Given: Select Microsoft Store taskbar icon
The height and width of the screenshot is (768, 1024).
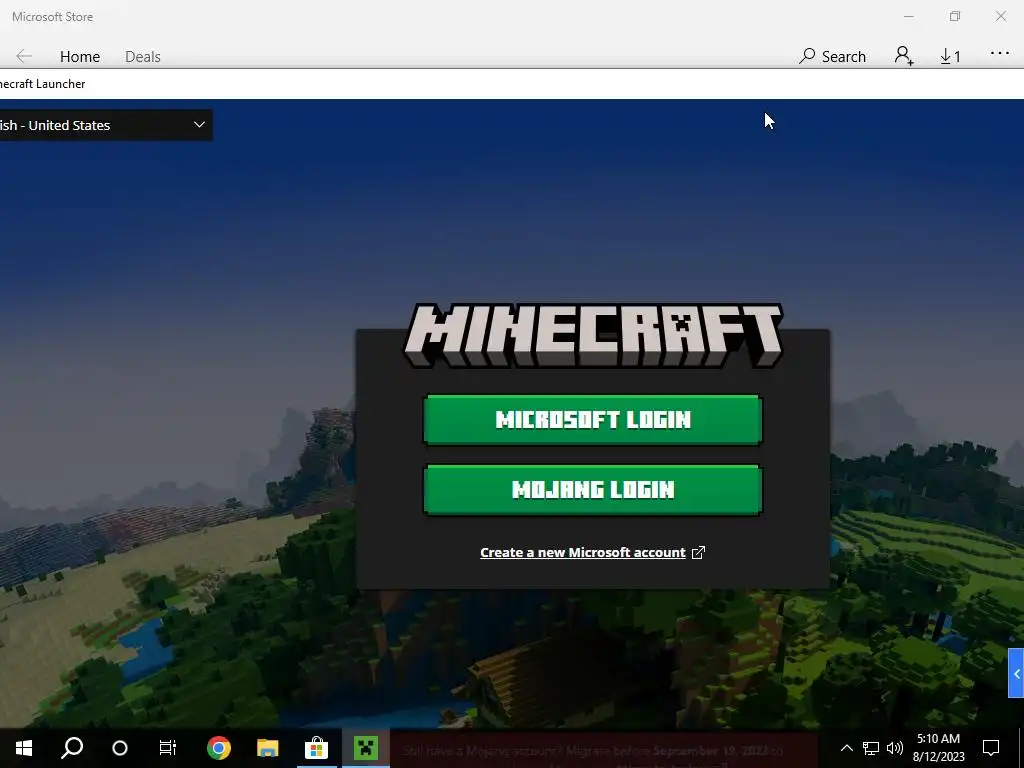Looking at the screenshot, I should 317,748.
